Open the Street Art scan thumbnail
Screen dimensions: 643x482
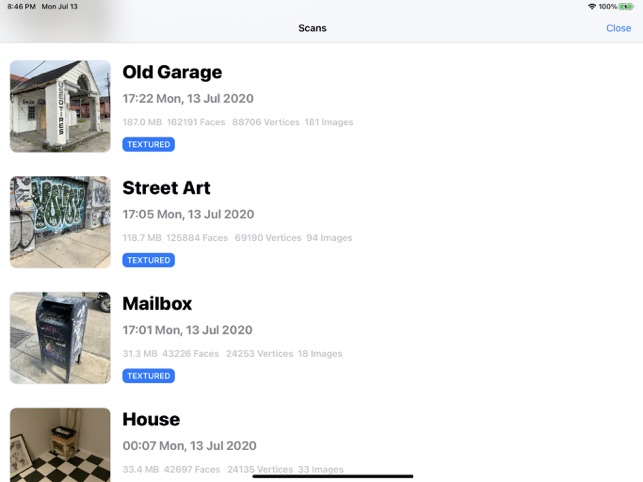coord(60,222)
